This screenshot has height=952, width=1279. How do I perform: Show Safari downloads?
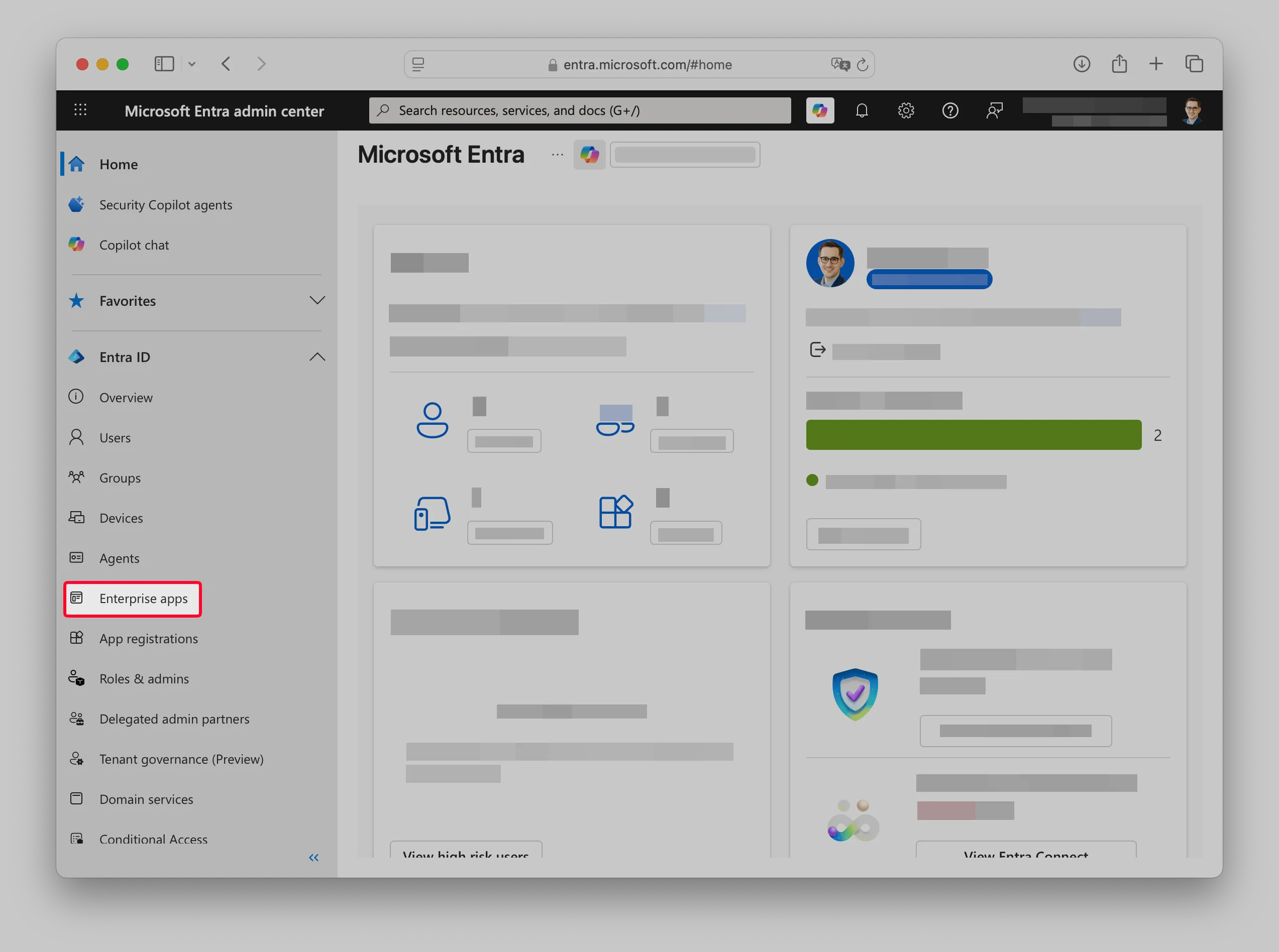tap(1081, 63)
